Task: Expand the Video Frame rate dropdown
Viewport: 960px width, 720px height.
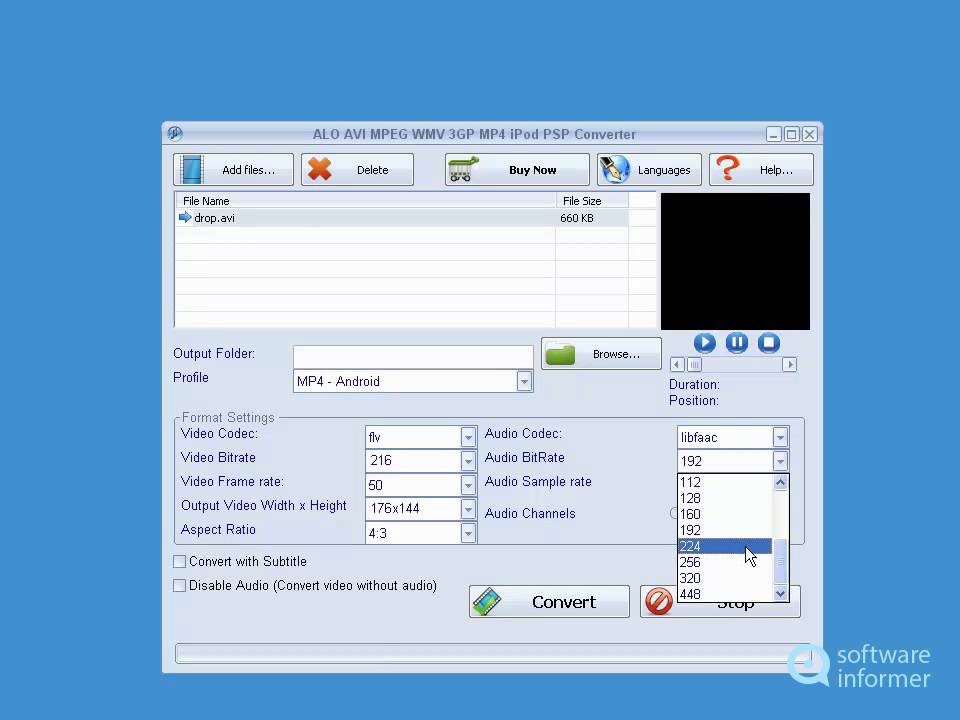Action: [x=468, y=485]
